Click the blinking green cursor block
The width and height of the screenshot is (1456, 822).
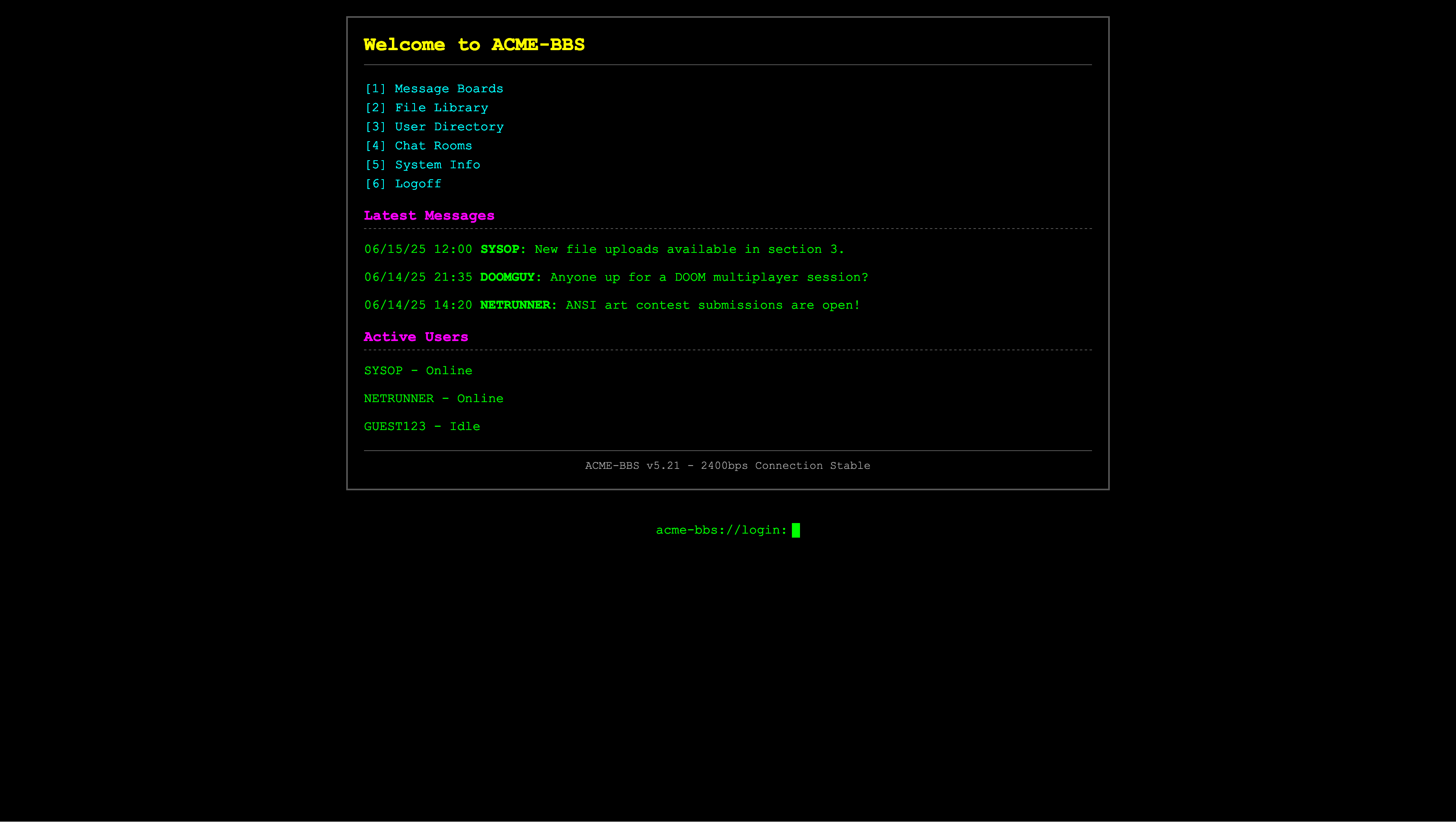click(797, 530)
